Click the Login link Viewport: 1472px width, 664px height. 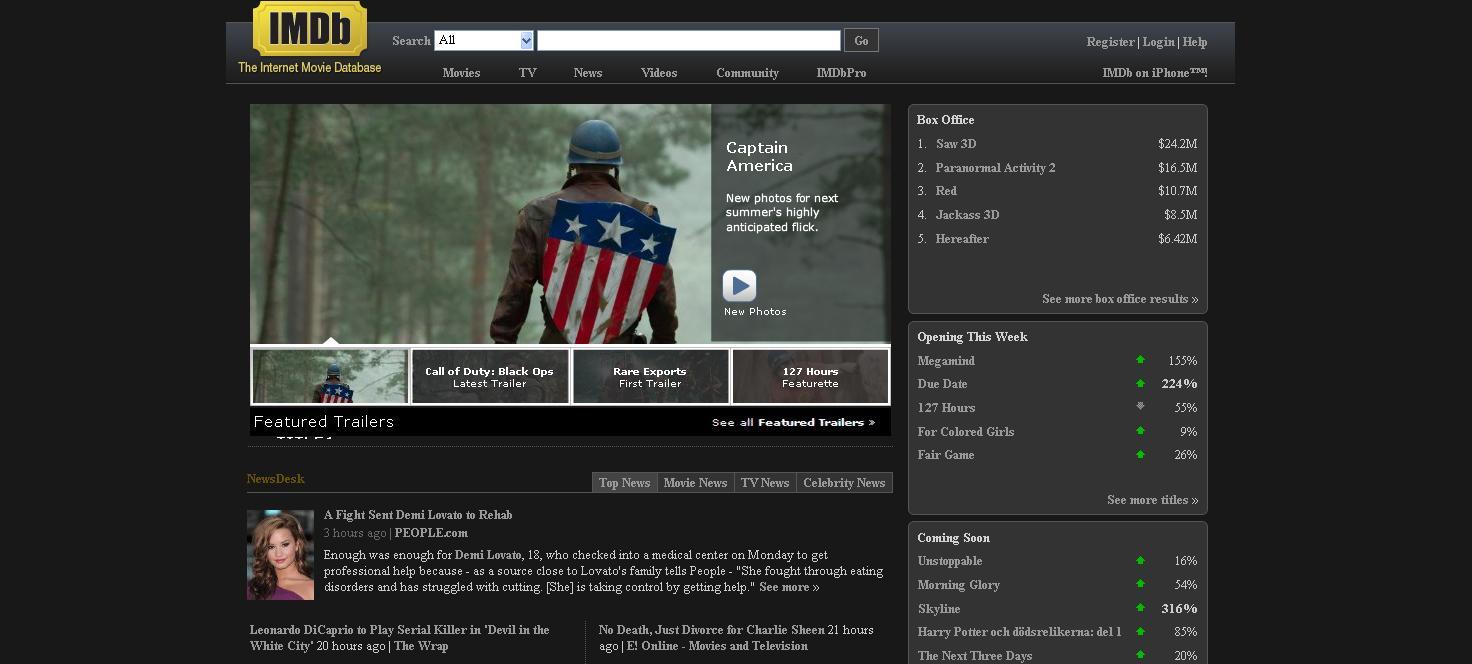1158,42
